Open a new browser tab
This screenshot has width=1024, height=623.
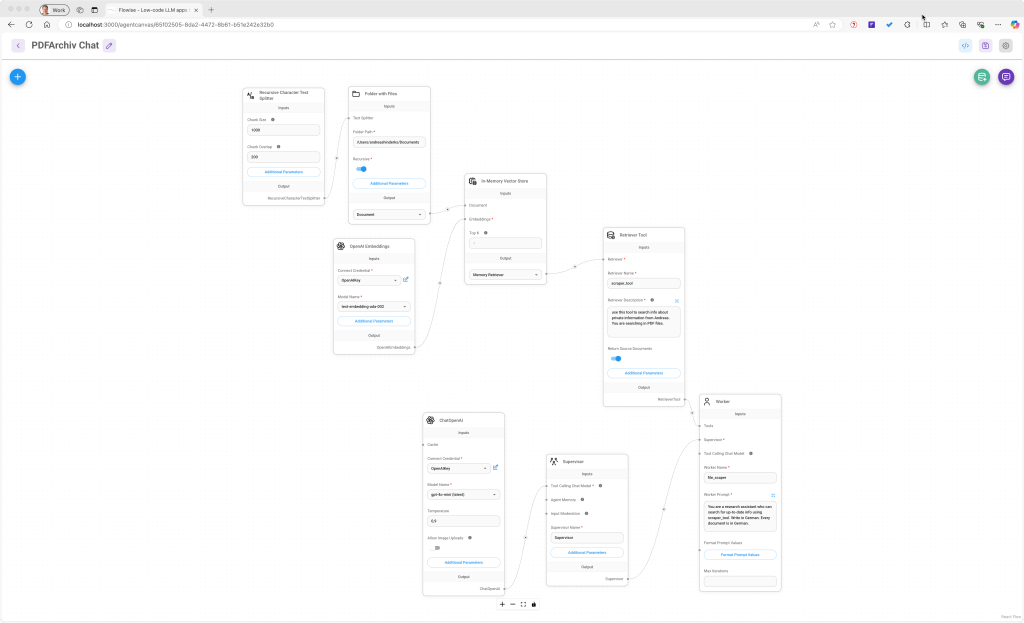coord(211,10)
